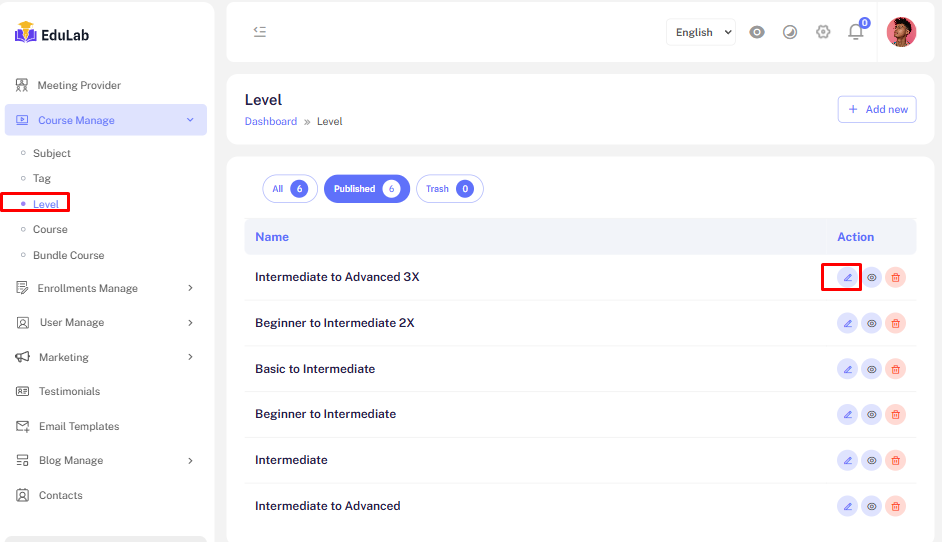This screenshot has width=942, height=542.
Task: Delete the Beginner to Intermediate 2X level
Action: click(x=895, y=323)
